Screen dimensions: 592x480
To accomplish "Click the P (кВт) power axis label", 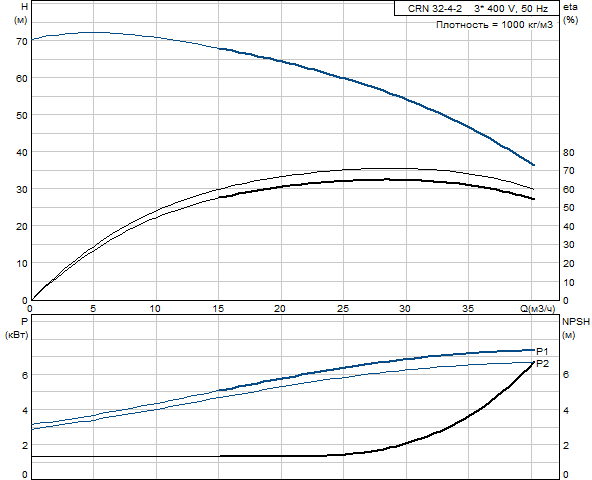I will (x=17, y=328).
